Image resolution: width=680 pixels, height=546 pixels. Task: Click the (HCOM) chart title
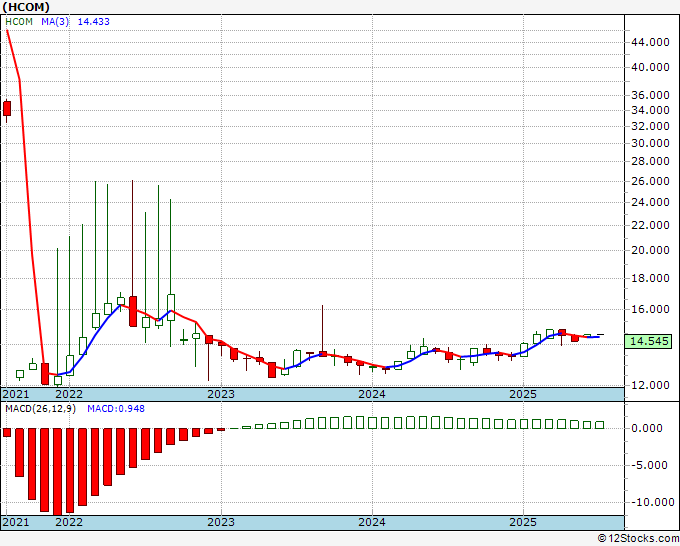tap(26, 7)
